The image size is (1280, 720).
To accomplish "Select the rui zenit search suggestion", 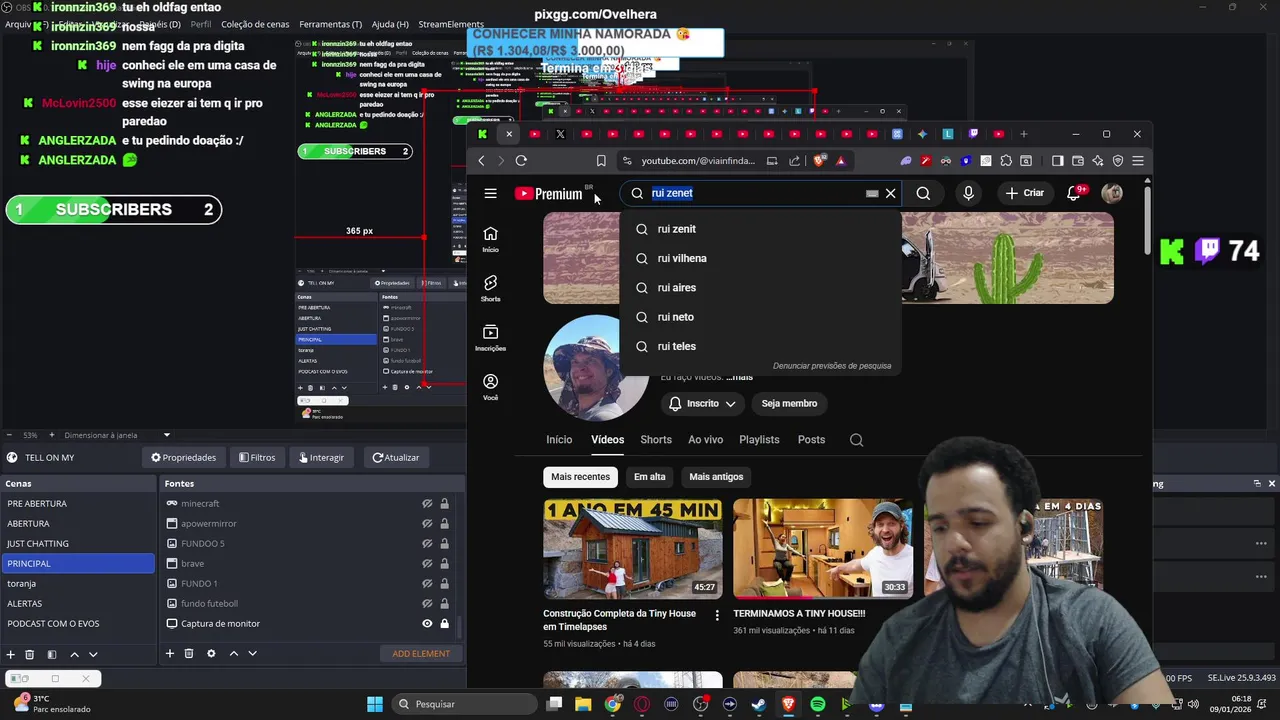I will click(761, 229).
